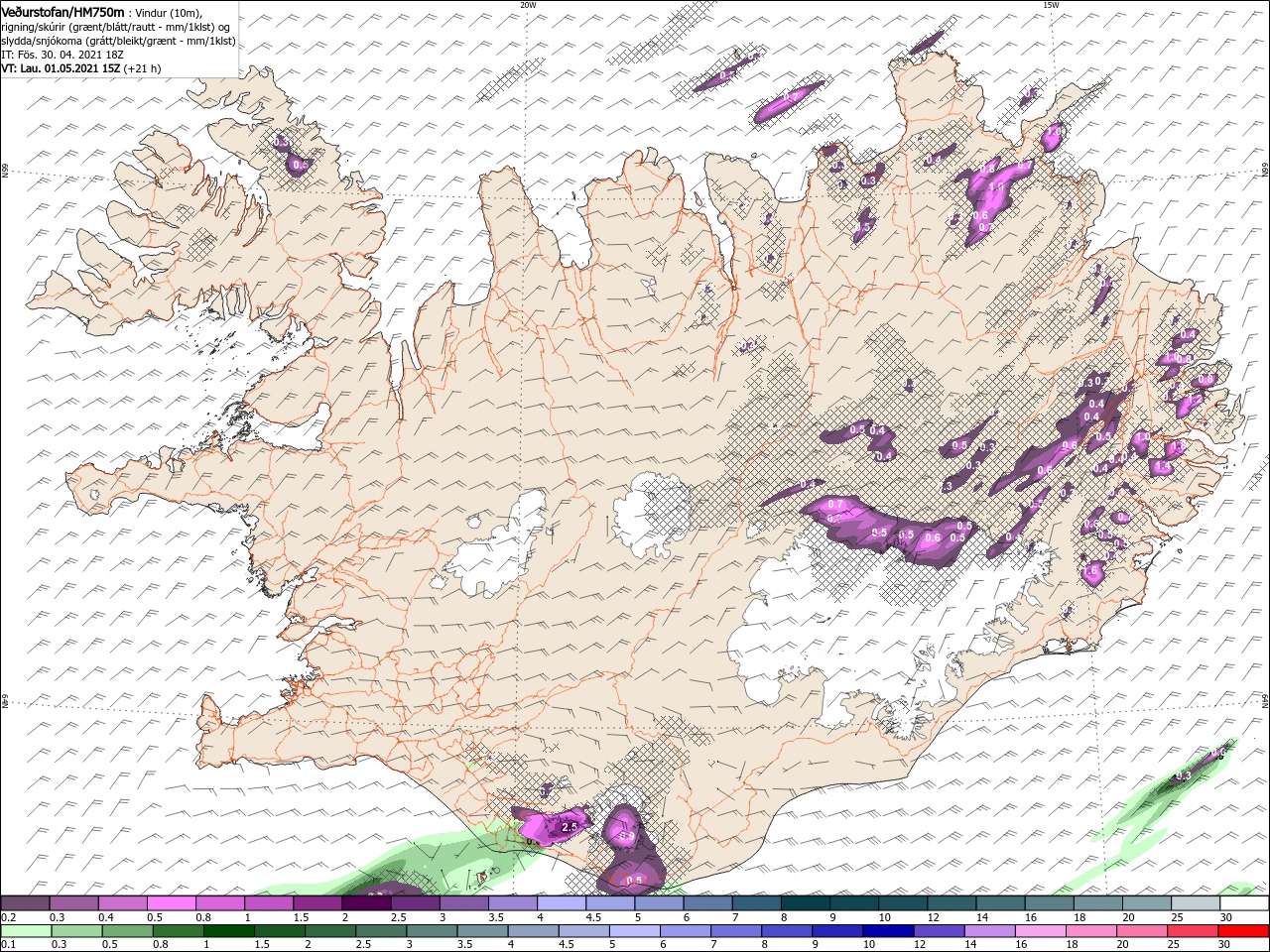Select the dark purple 2 swatch in the snow scale
The width and height of the screenshot is (1270, 952).
point(366,903)
